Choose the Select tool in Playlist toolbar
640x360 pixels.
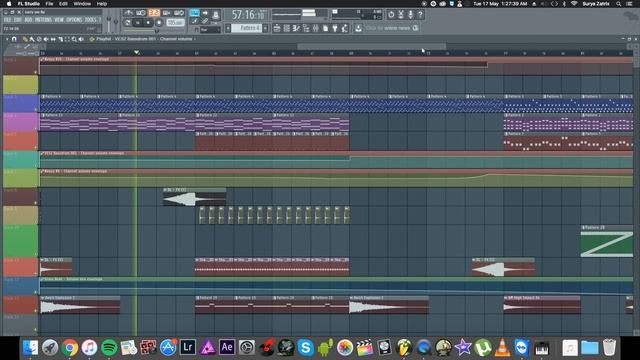tap(67, 39)
